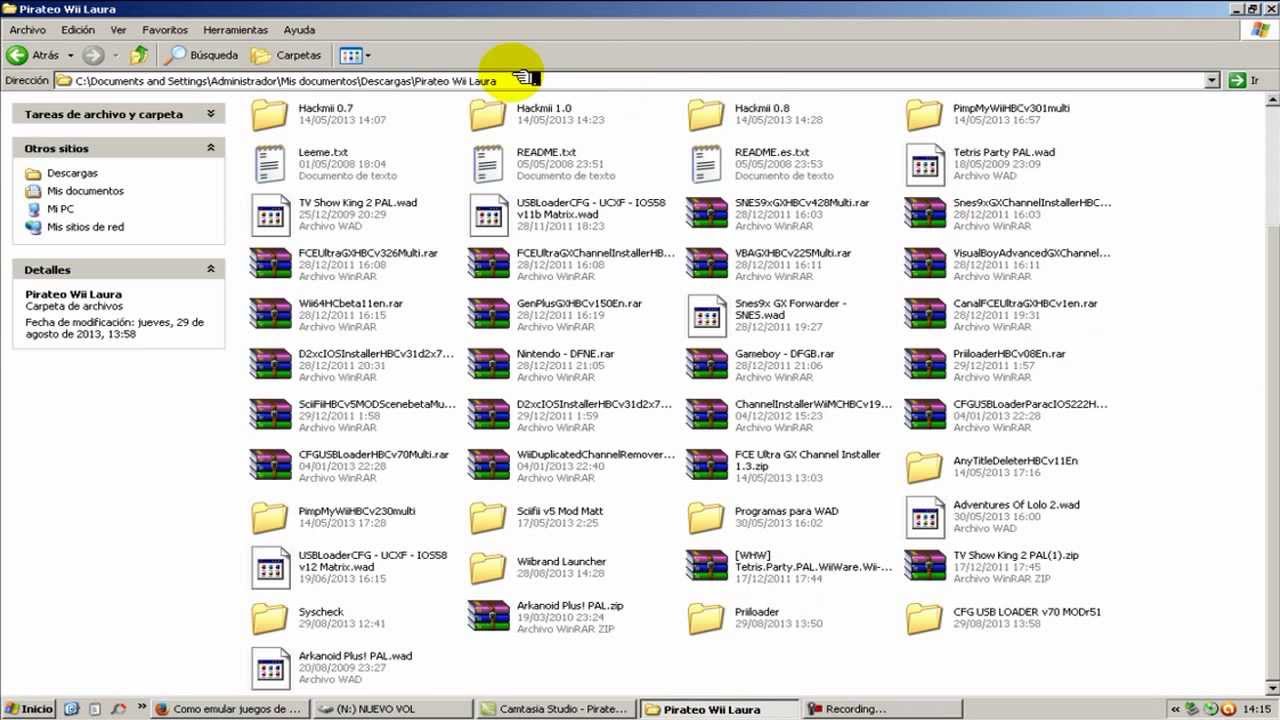Viewport: 1280px width, 720px height.
Task: Select the Hackmii 0.7 folder icon
Action: tap(270, 114)
